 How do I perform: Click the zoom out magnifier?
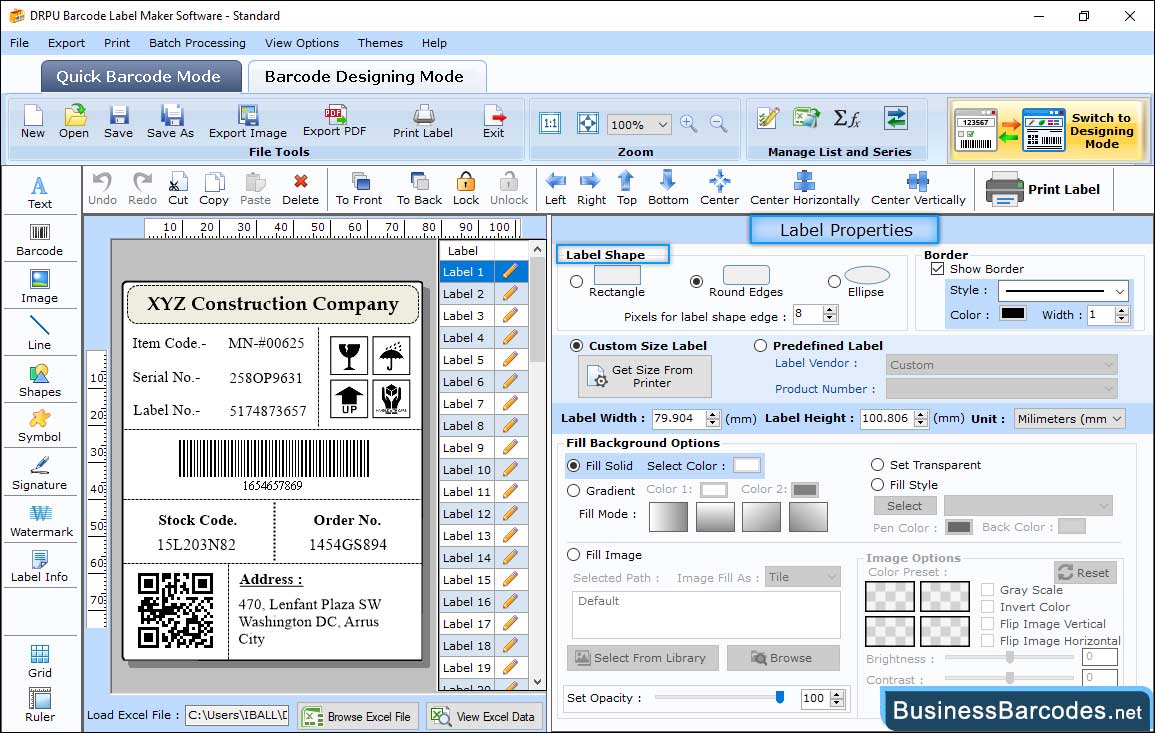[719, 124]
